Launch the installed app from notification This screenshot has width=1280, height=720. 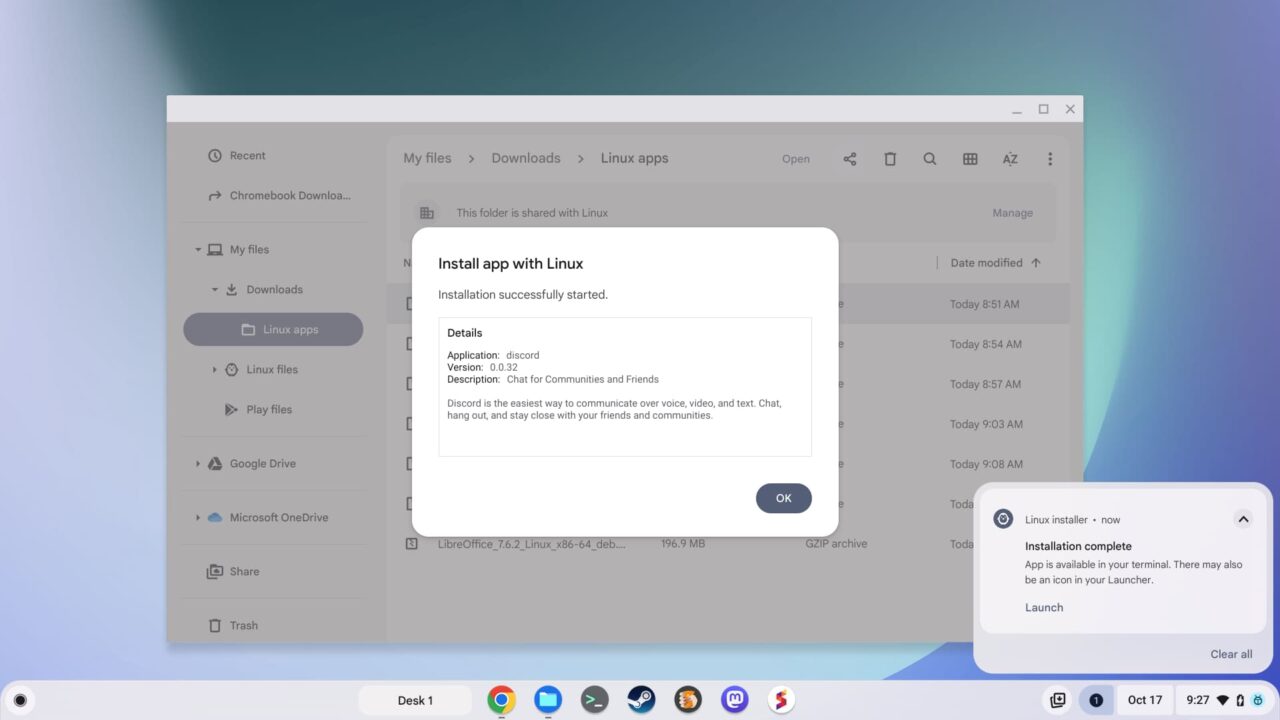pos(1044,607)
